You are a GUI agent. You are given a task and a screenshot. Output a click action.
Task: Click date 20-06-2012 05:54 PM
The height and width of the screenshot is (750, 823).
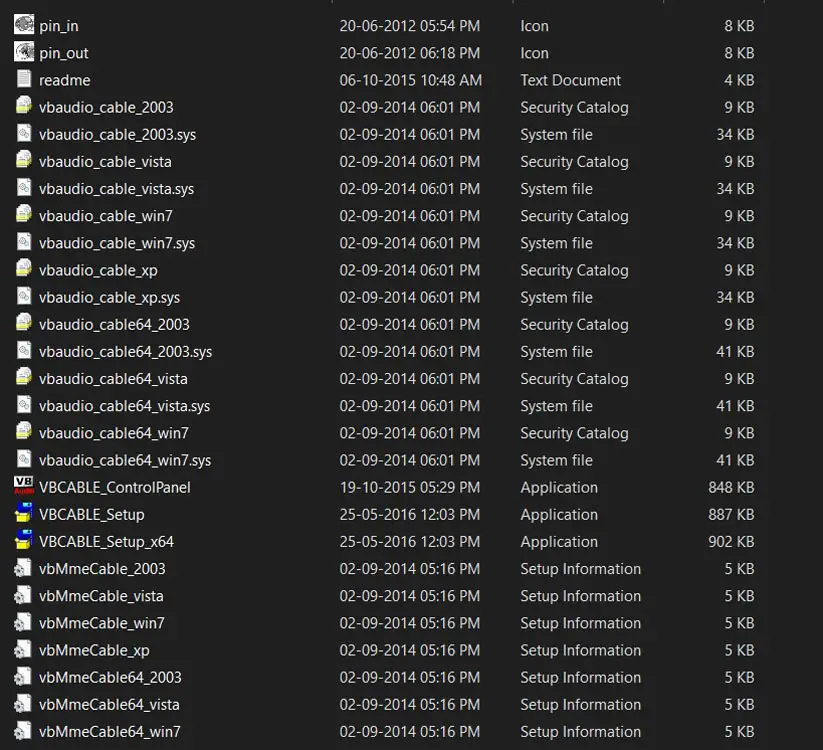tap(410, 26)
